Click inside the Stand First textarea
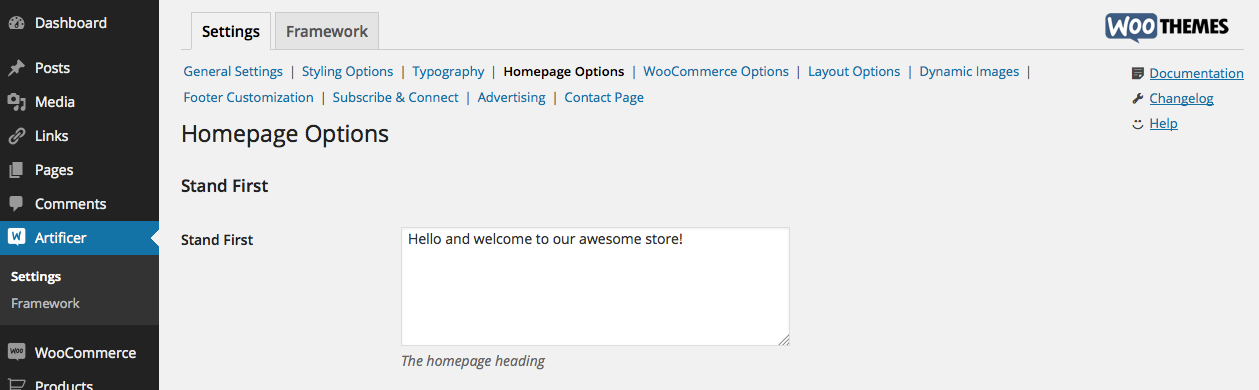Image resolution: width=1259 pixels, height=390 pixels. coord(595,287)
